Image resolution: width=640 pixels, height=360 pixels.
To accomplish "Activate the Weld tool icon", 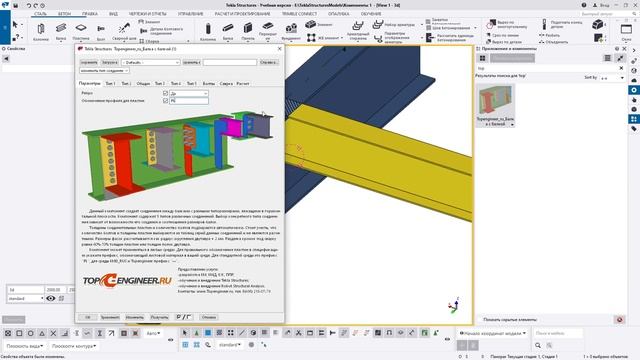I will [124, 28].
